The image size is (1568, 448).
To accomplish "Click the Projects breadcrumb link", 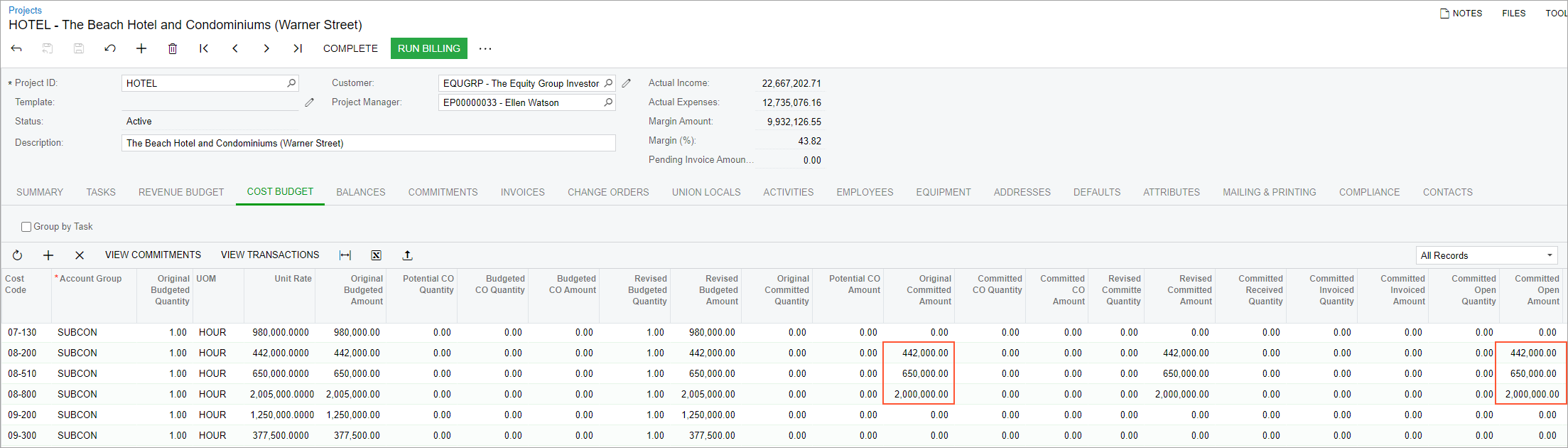I will coord(25,10).
